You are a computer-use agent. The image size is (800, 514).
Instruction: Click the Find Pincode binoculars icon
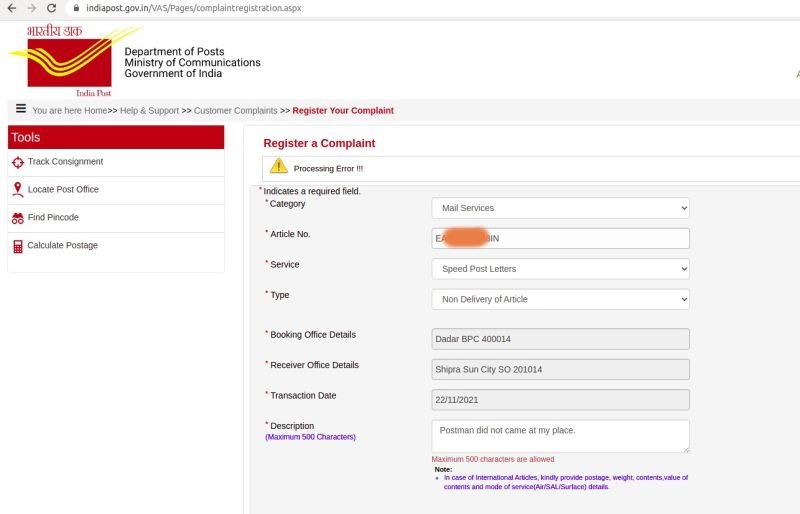tap(18, 218)
